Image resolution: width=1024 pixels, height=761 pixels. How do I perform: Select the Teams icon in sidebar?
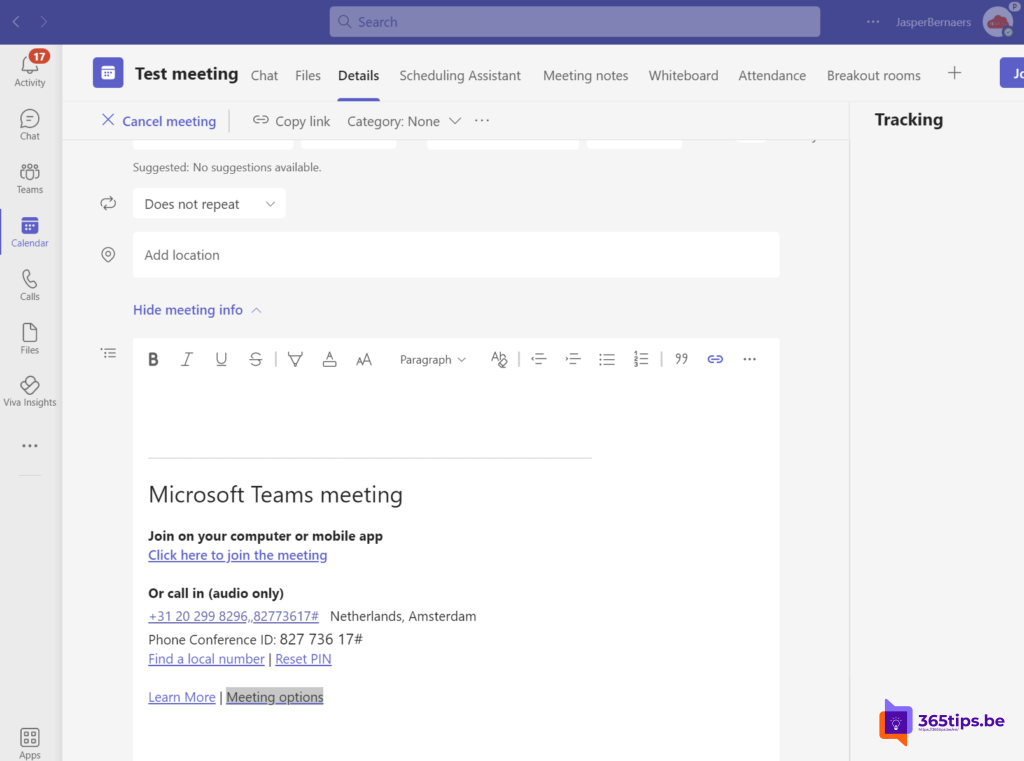tap(29, 176)
